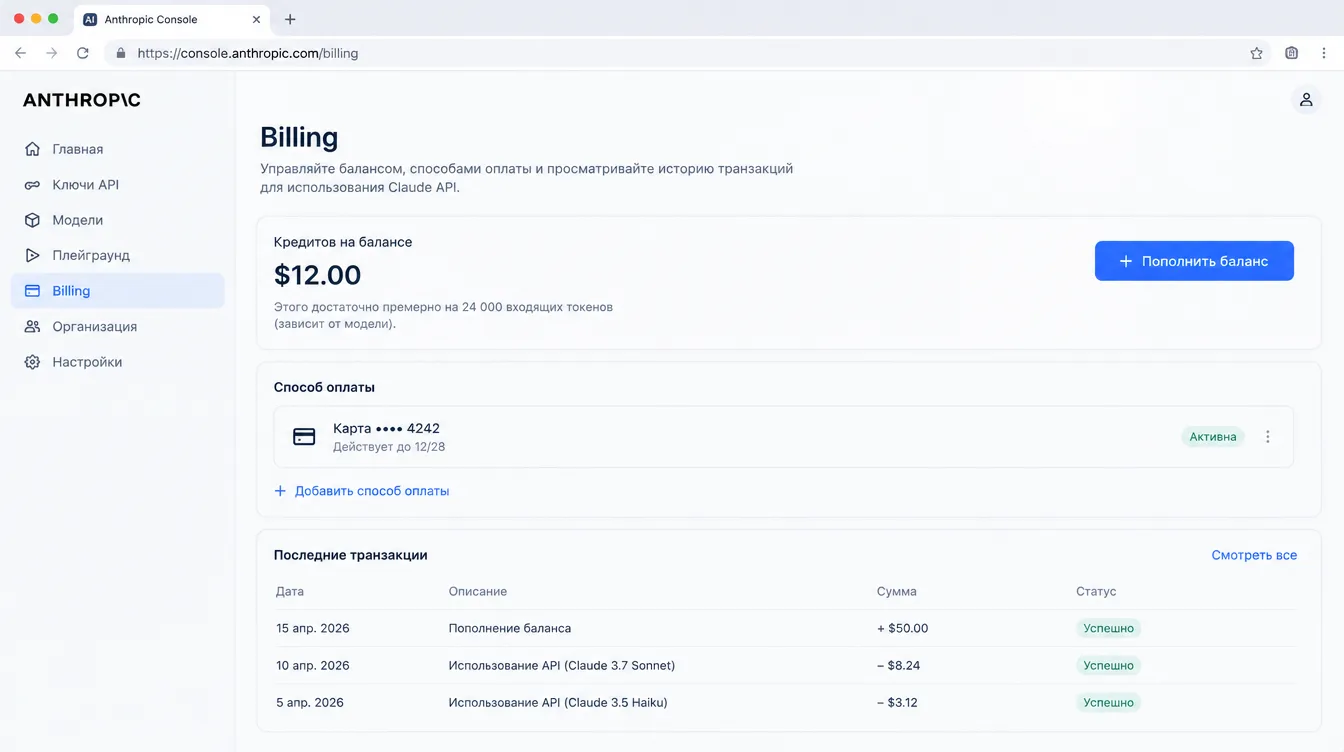Open Модели in the sidebar
Screen dimensions: 1344x752
click(118, 220)
